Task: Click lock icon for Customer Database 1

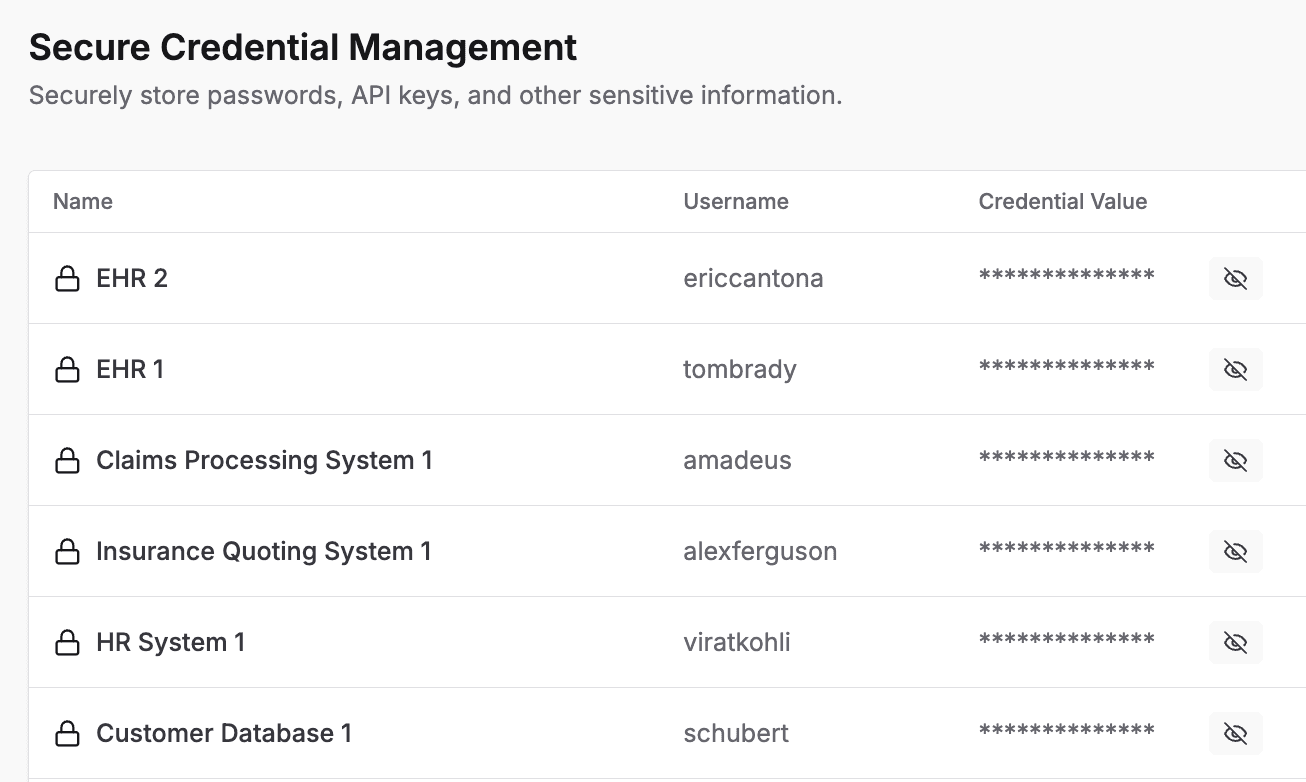Action: click(x=67, y=734)
